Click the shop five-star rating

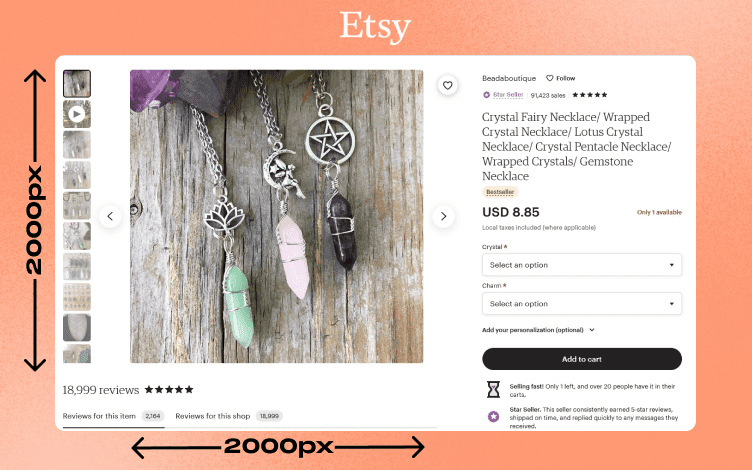point(590,95)
